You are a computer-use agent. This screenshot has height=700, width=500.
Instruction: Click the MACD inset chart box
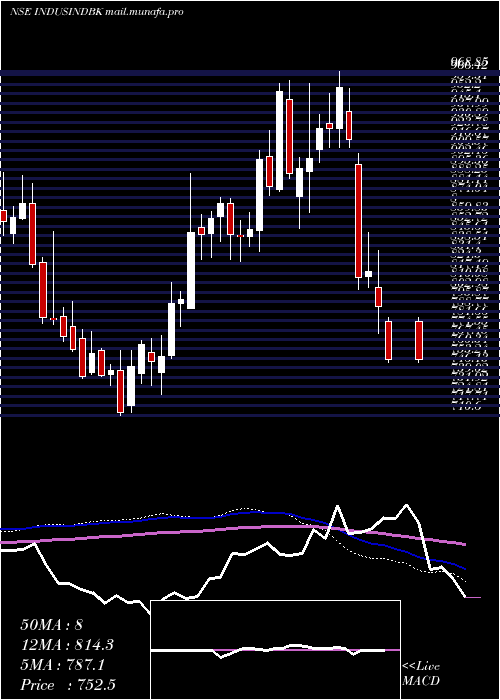click(x=275, y=650)
